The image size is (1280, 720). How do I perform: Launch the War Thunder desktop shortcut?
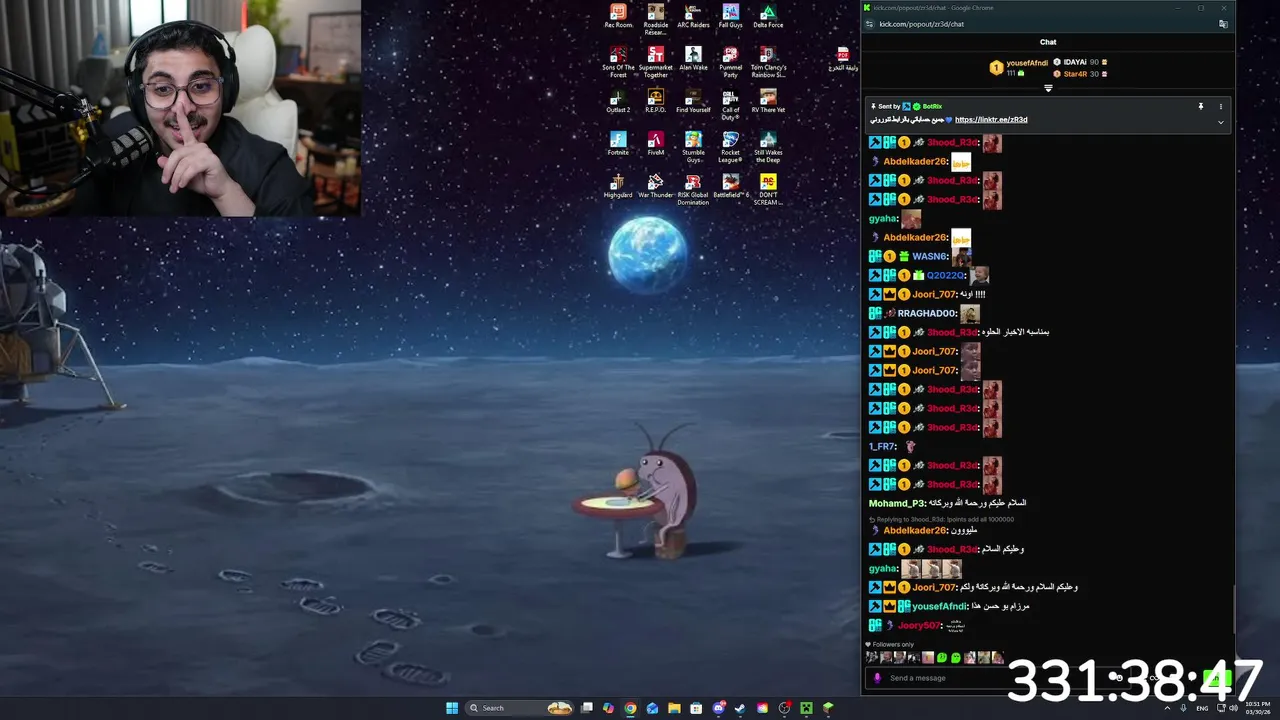[x=656, y=185]
